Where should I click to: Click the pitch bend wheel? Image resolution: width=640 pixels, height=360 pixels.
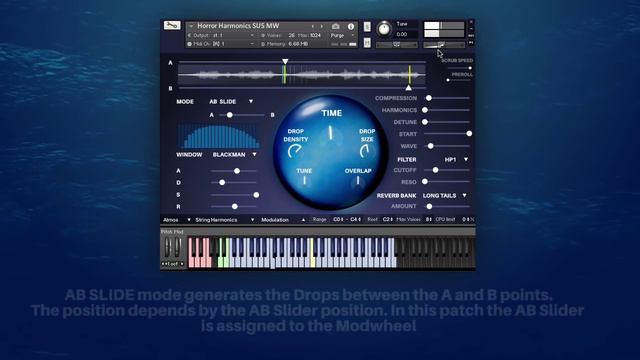click(x=167, y=247)
